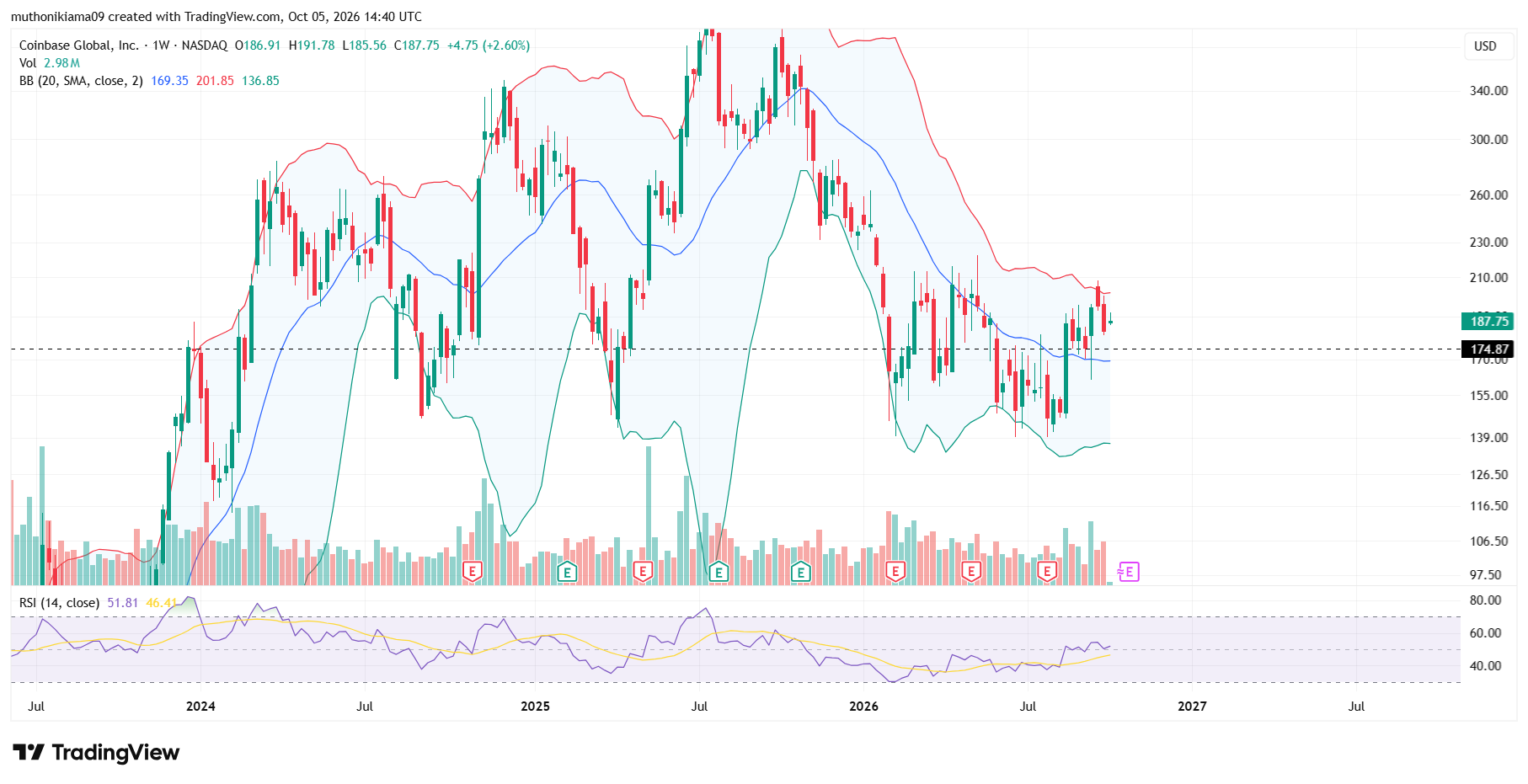Screen dimensions: 1528x784
Task: Click the BB (20, SMA, close, 2) indicator legend
Action: (x=81, y=81)
